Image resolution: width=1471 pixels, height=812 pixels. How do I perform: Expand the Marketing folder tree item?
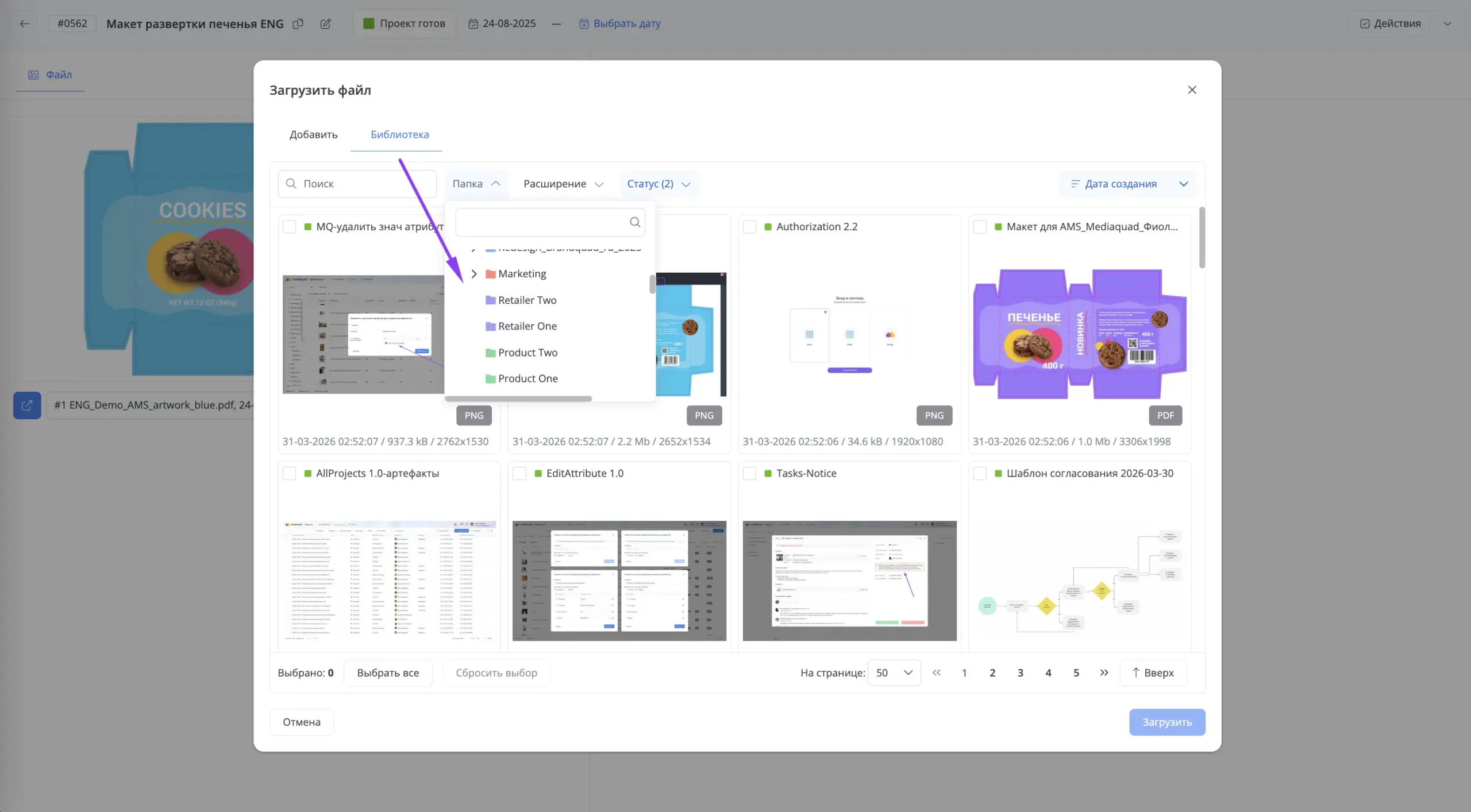pos(473,274)
